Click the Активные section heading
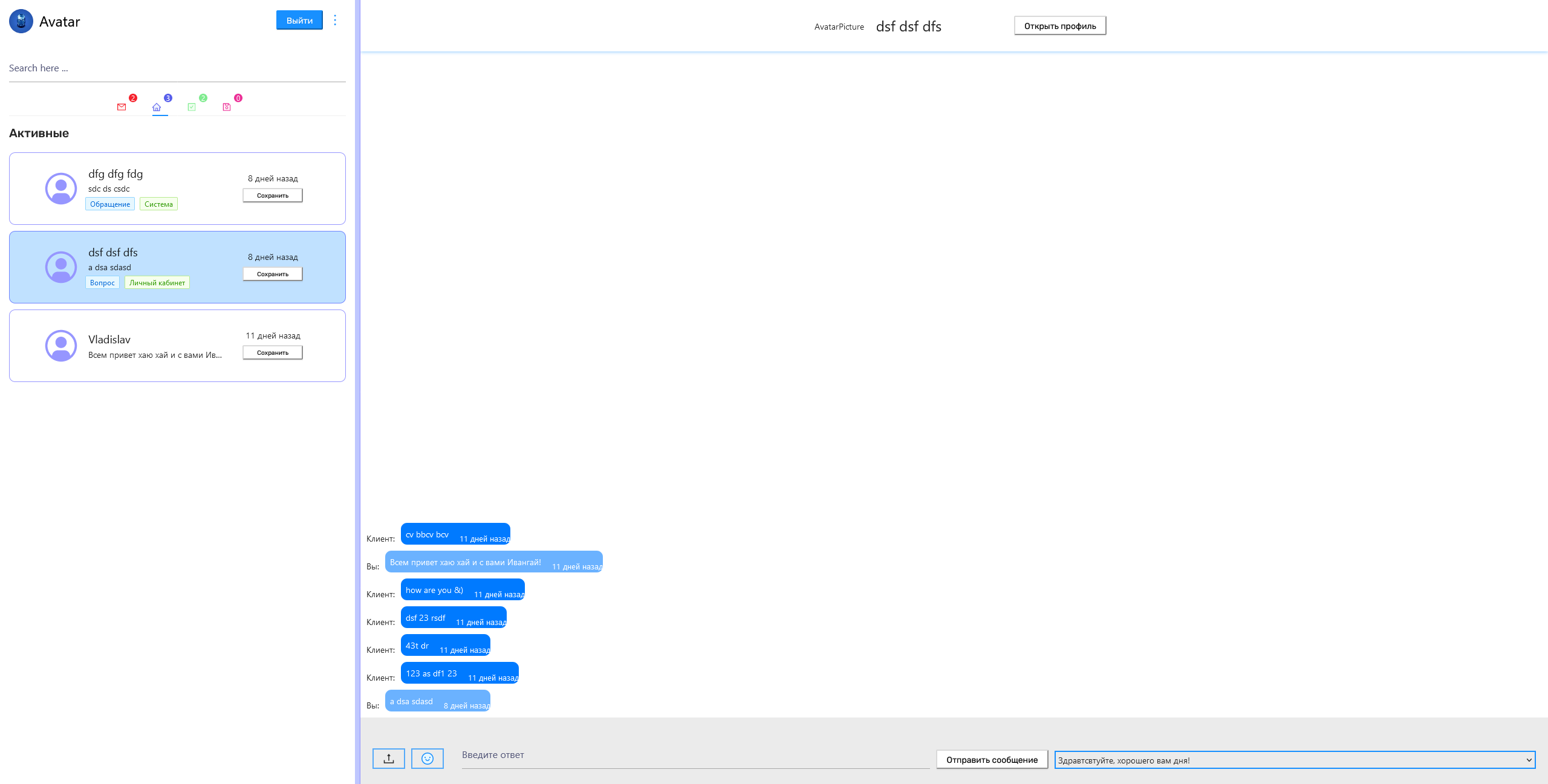The height and width of the screenshot is (784, 1548). 39,134
